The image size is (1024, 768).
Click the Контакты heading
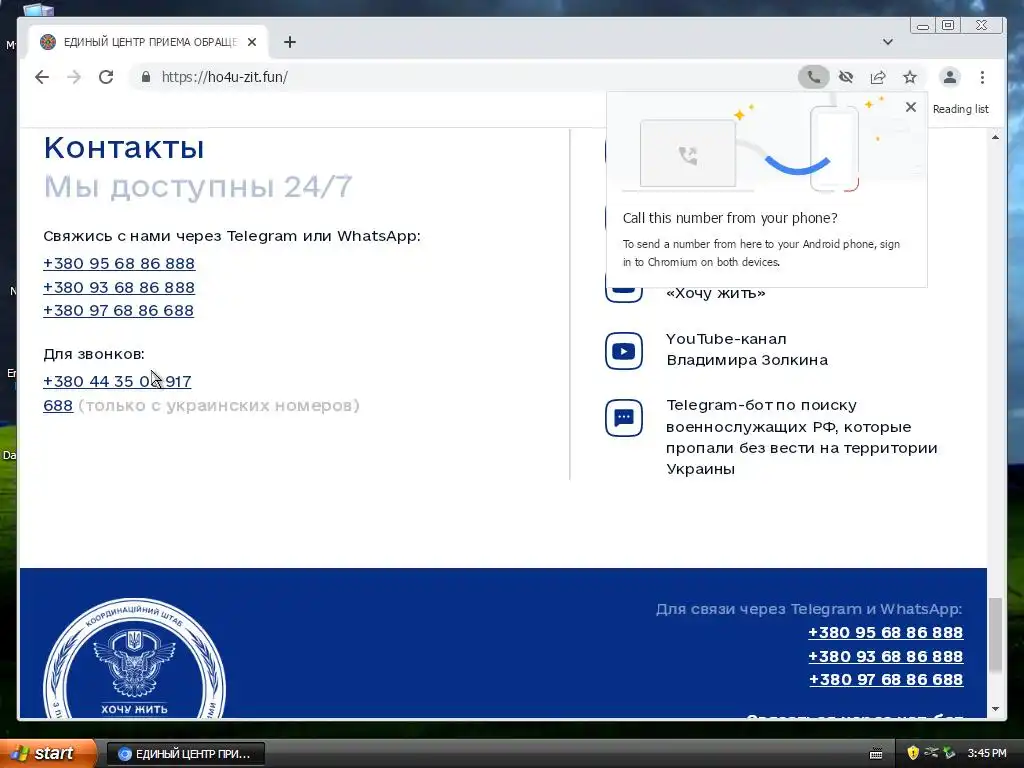pyautogui.click(x=124, y=148)
